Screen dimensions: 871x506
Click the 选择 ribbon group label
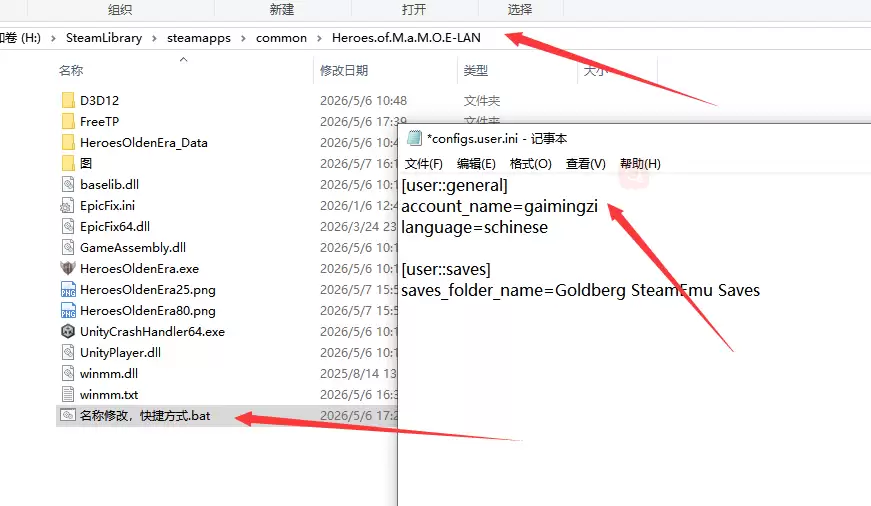point(520,9)
